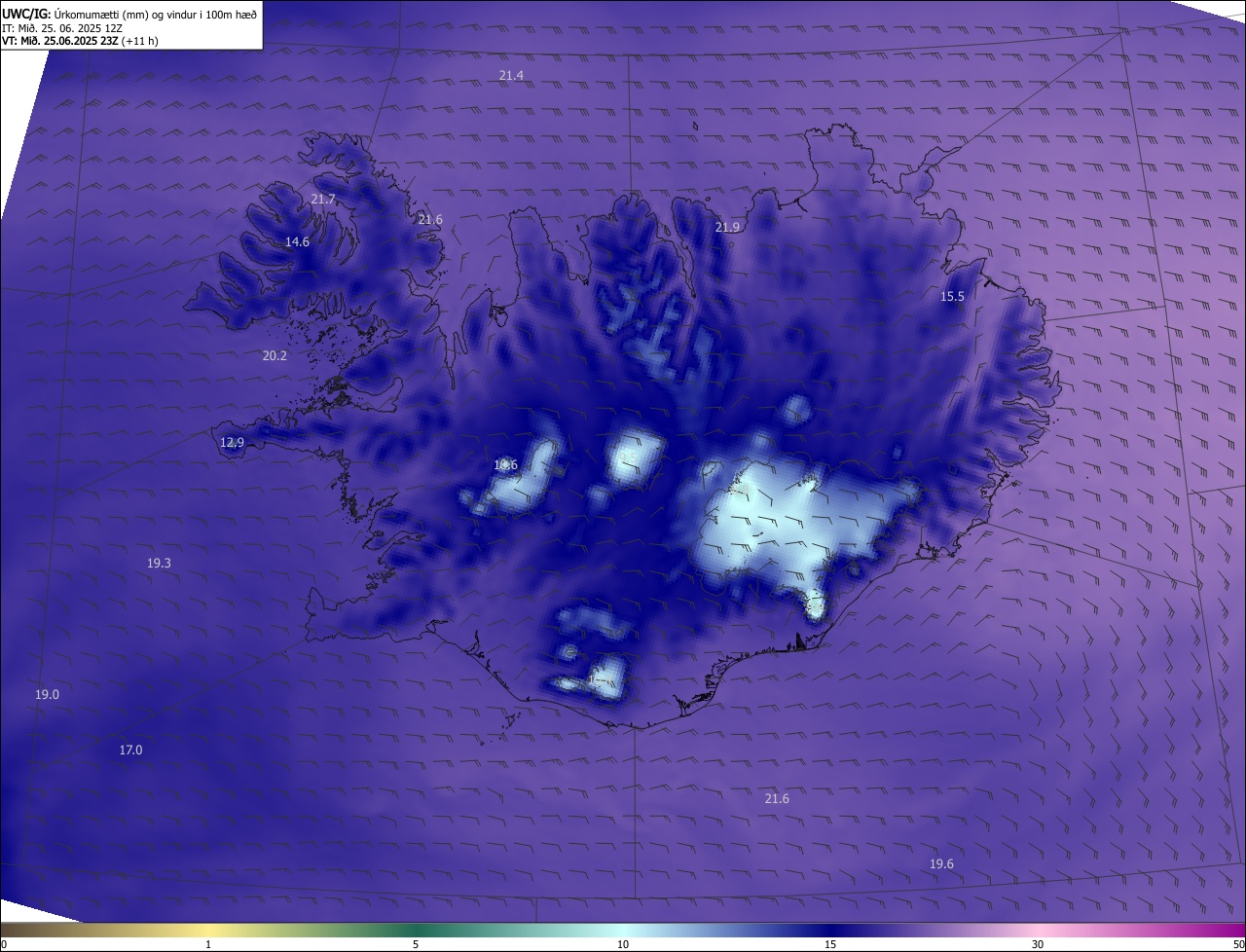Select the 'IT: Mið. 25. 06. 2025 12Z' line
The height and width of the screenshot is (952, 1246).
point(64,27)
